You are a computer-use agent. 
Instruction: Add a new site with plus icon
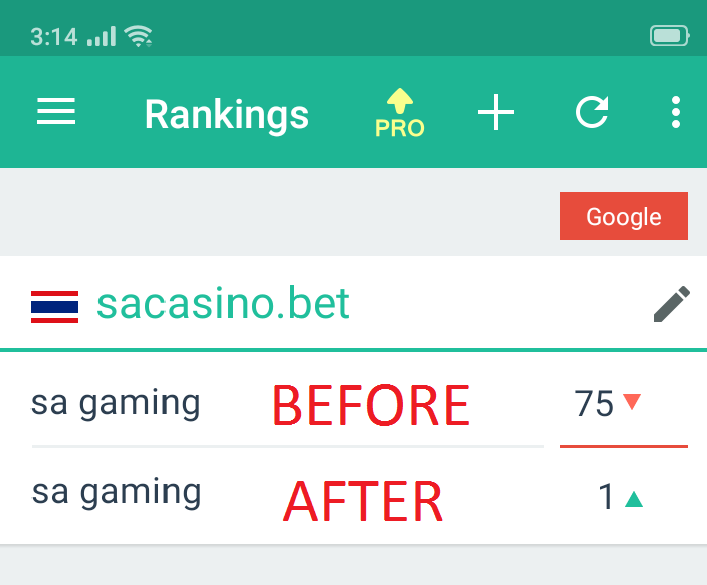coord(495,113)
